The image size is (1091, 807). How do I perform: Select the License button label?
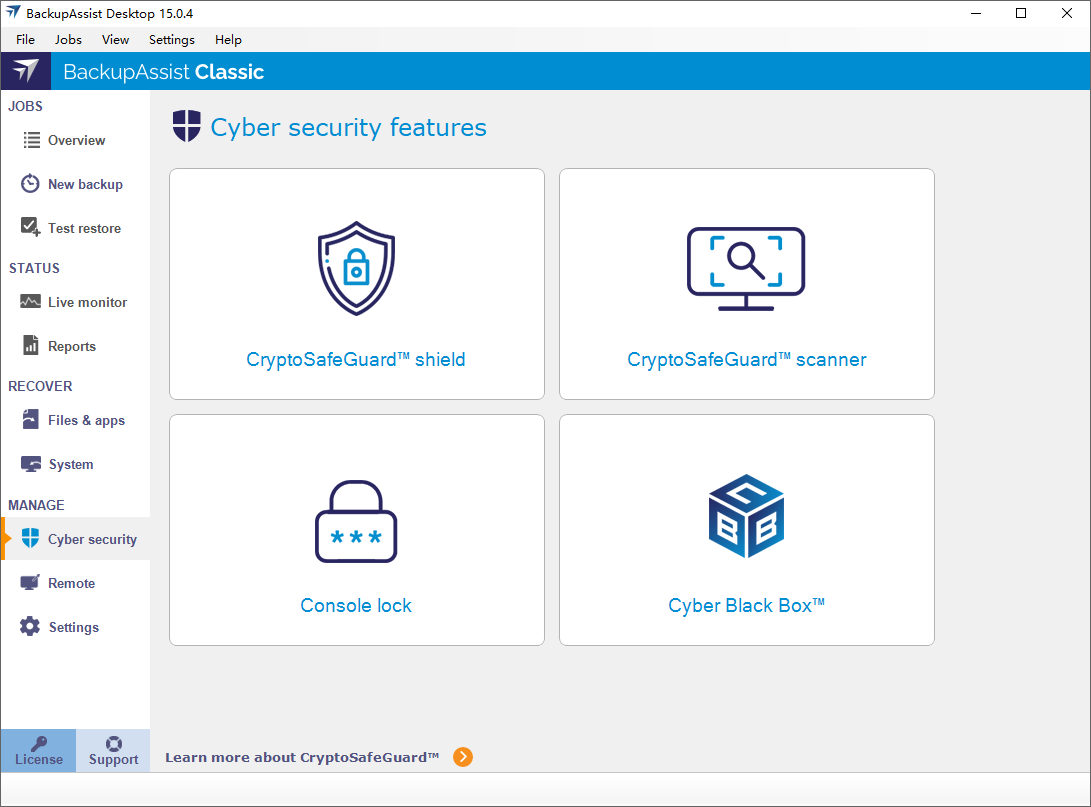click(39, 760)
